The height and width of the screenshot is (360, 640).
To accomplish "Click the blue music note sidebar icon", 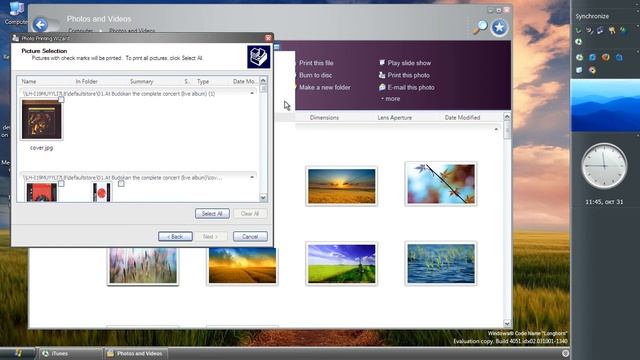I will point(600,30).
